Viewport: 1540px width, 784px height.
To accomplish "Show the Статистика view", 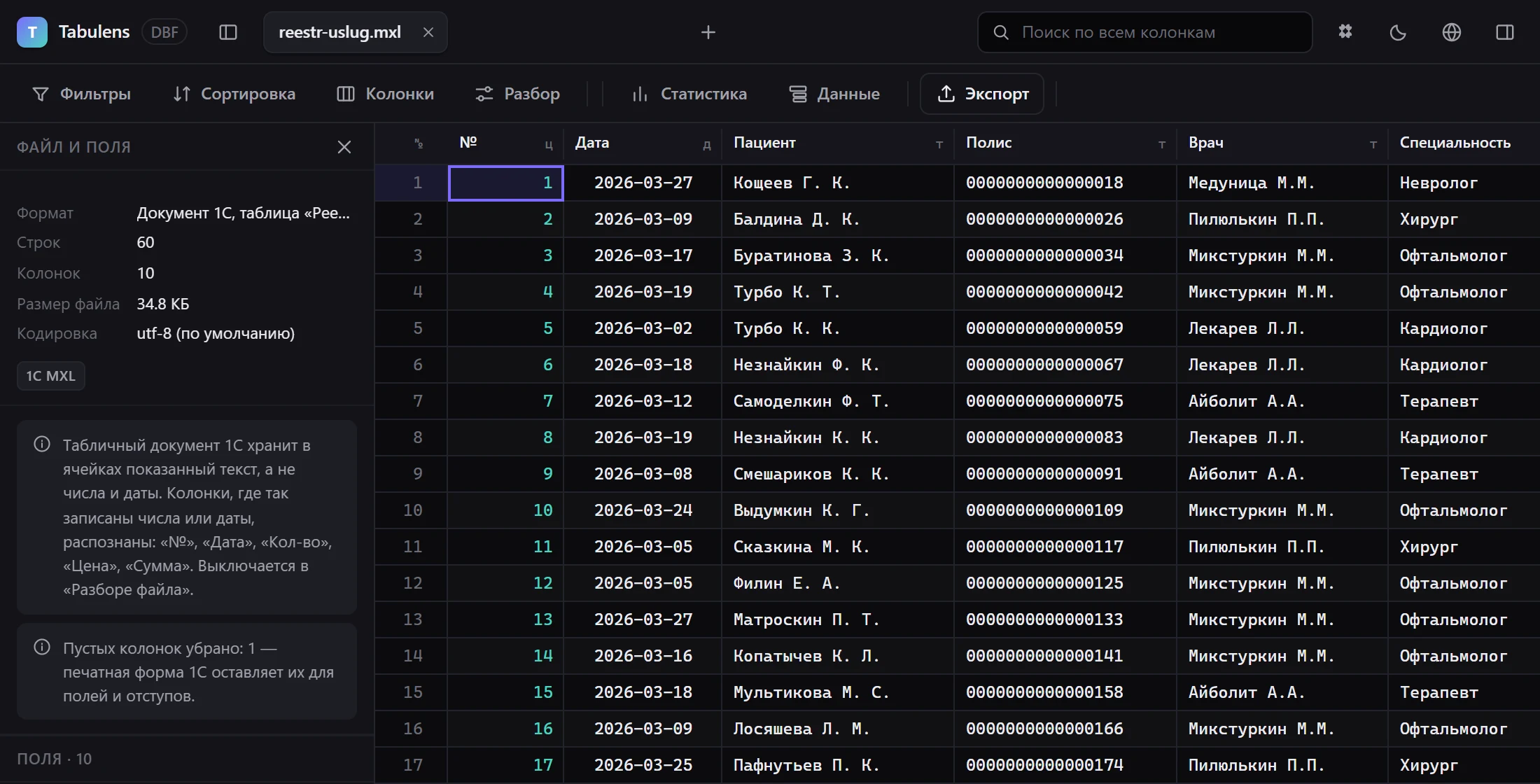I will 689,94.
